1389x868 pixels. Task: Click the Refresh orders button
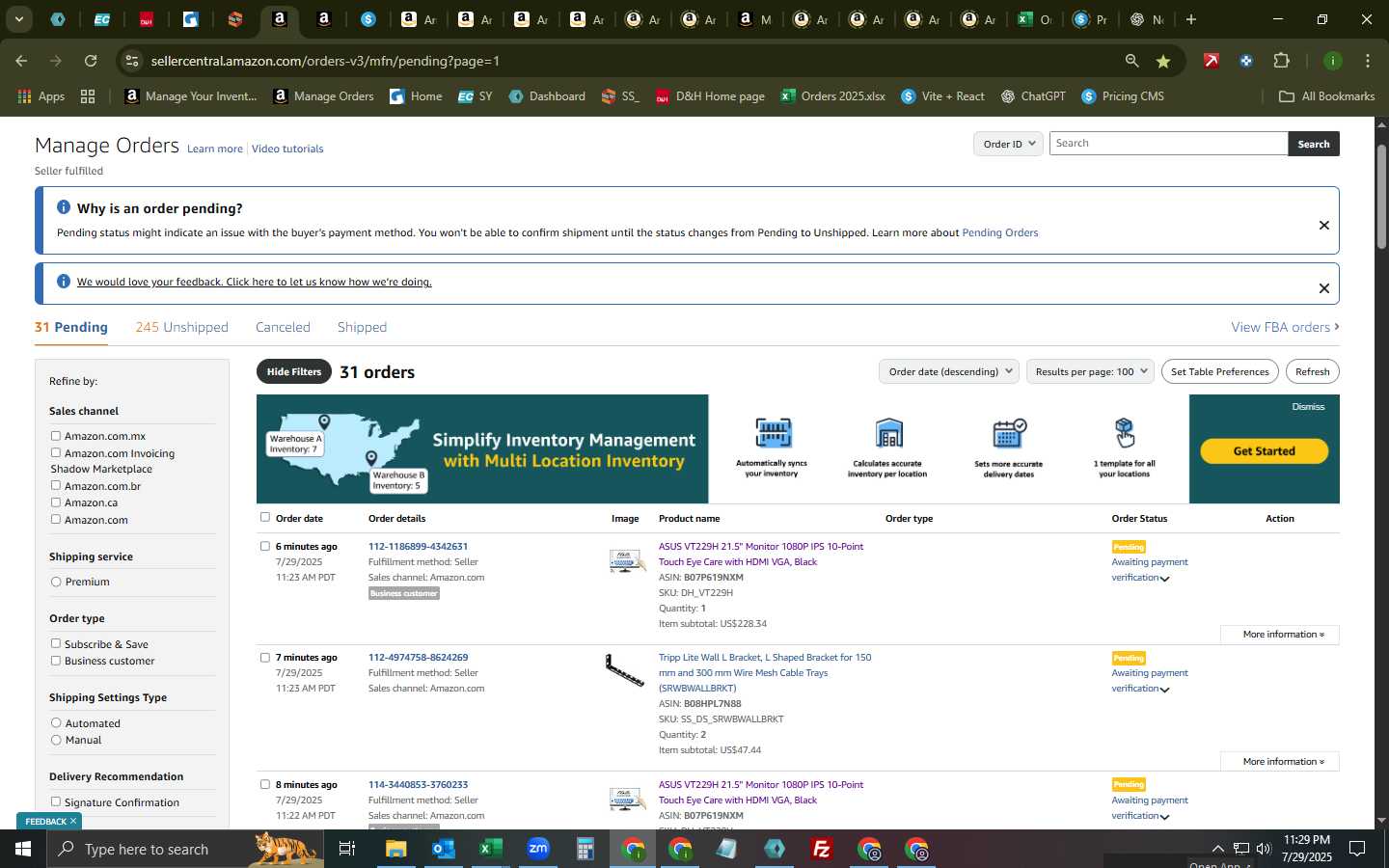pos(1312,371)
